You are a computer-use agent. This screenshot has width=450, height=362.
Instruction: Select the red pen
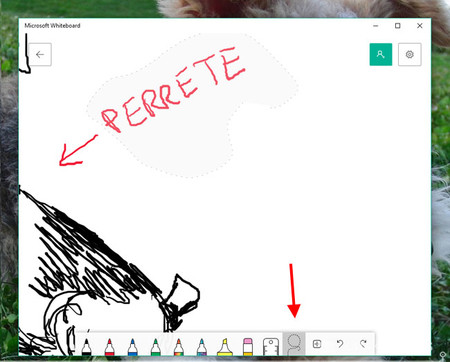[109, 347]
